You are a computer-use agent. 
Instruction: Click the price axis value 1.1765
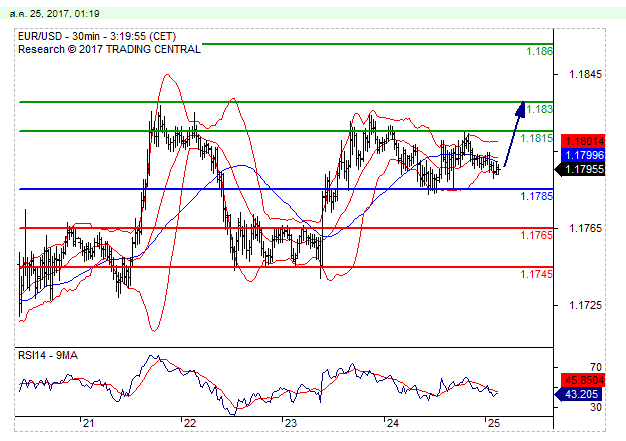pos(585,228)
